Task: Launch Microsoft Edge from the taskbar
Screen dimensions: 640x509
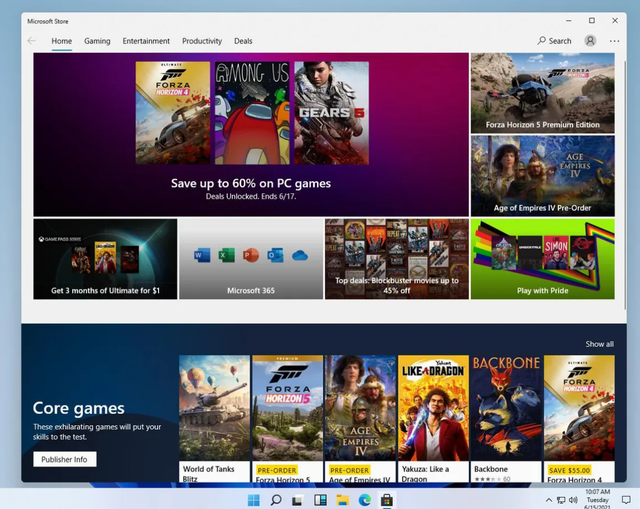Action: click(x=364, y=499)
